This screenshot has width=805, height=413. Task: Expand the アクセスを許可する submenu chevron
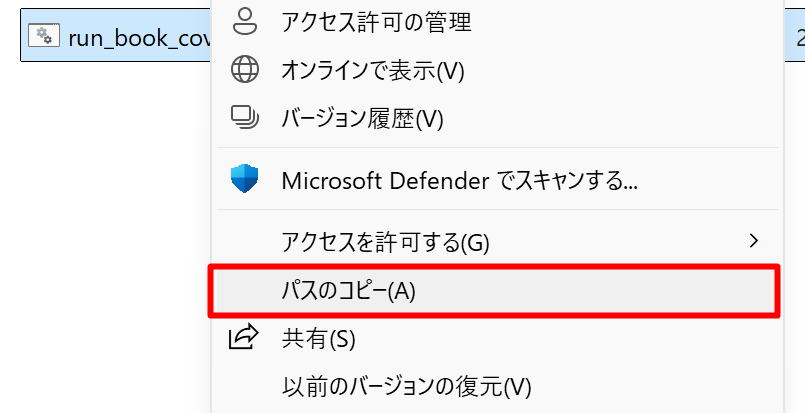tap(753, 240)
